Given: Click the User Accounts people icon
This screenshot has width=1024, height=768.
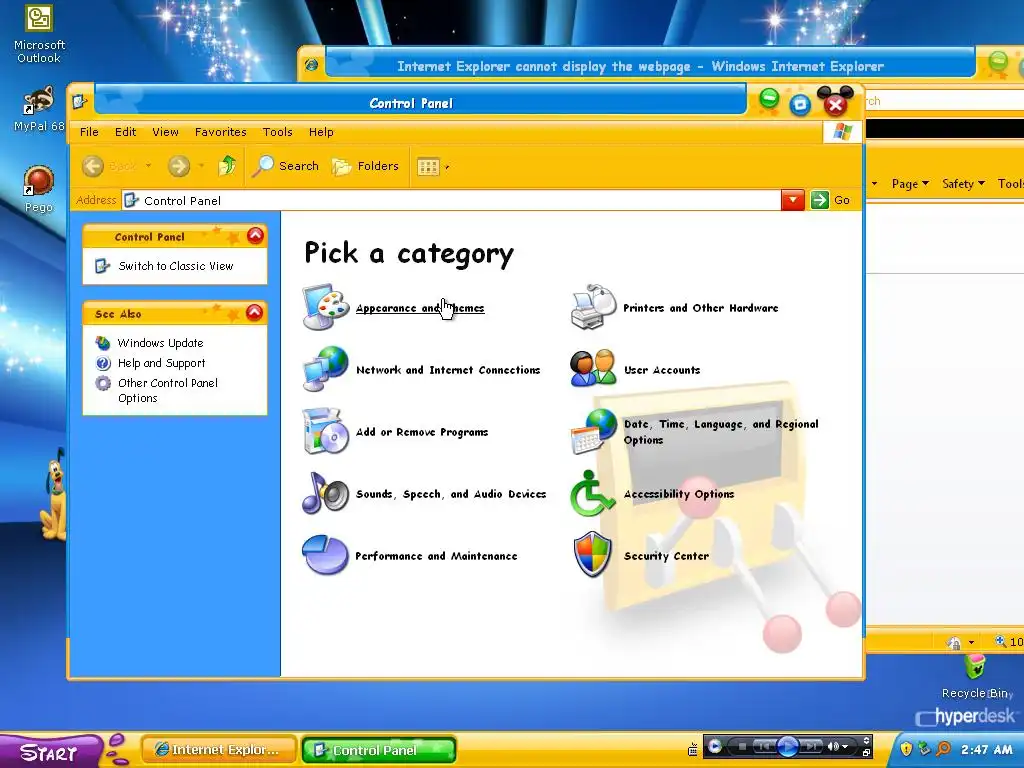Looking at the screenshot, I should (x=594, y=369).
